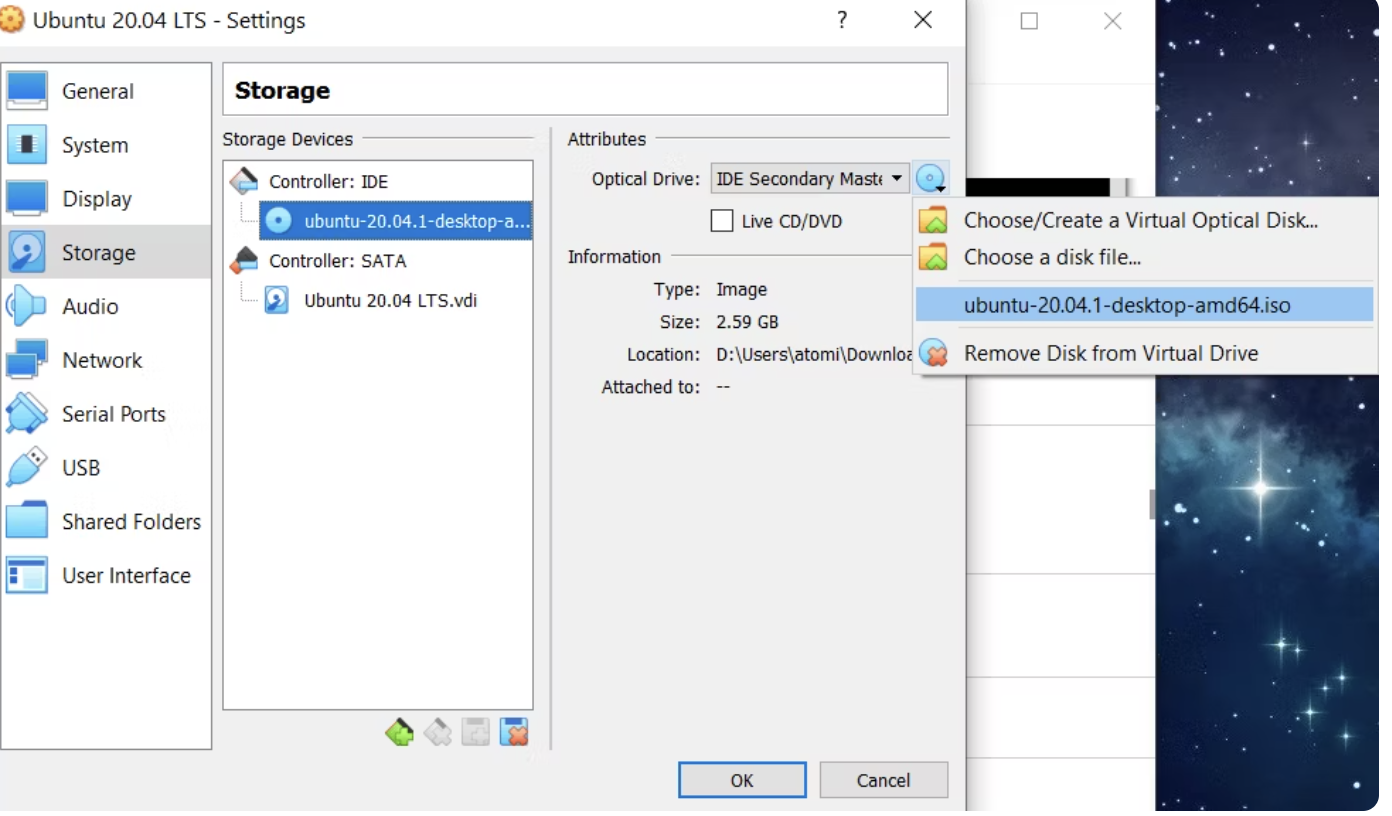
Task: Click the Remove Disk from Virtual Drive icon
Action: click(933, 353)
